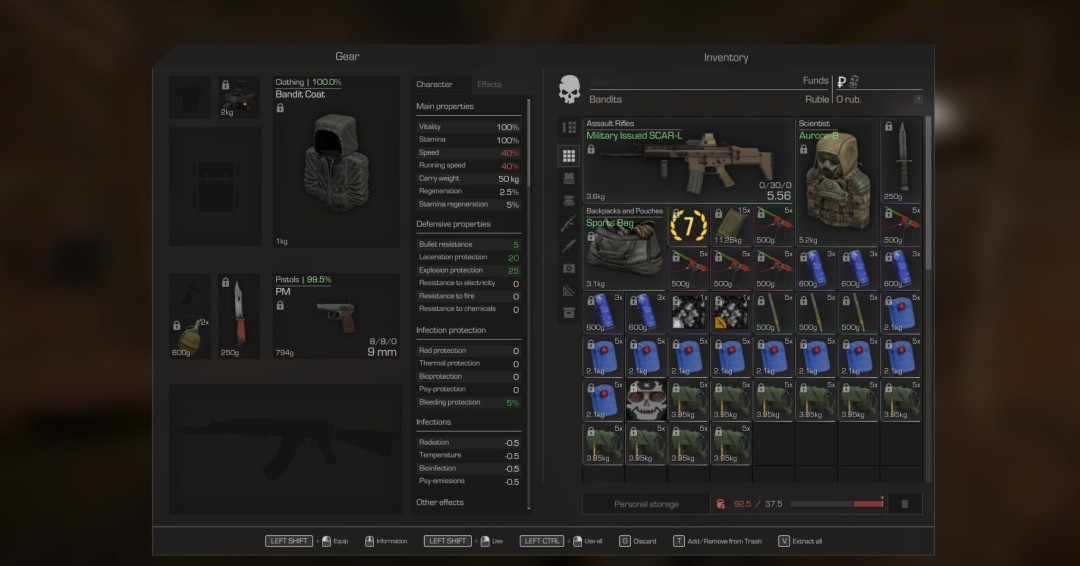This screenshot has width=1080, height=566.
Task: Select the Military Issued SCAR-L rifle
Action: coord(688,160)
